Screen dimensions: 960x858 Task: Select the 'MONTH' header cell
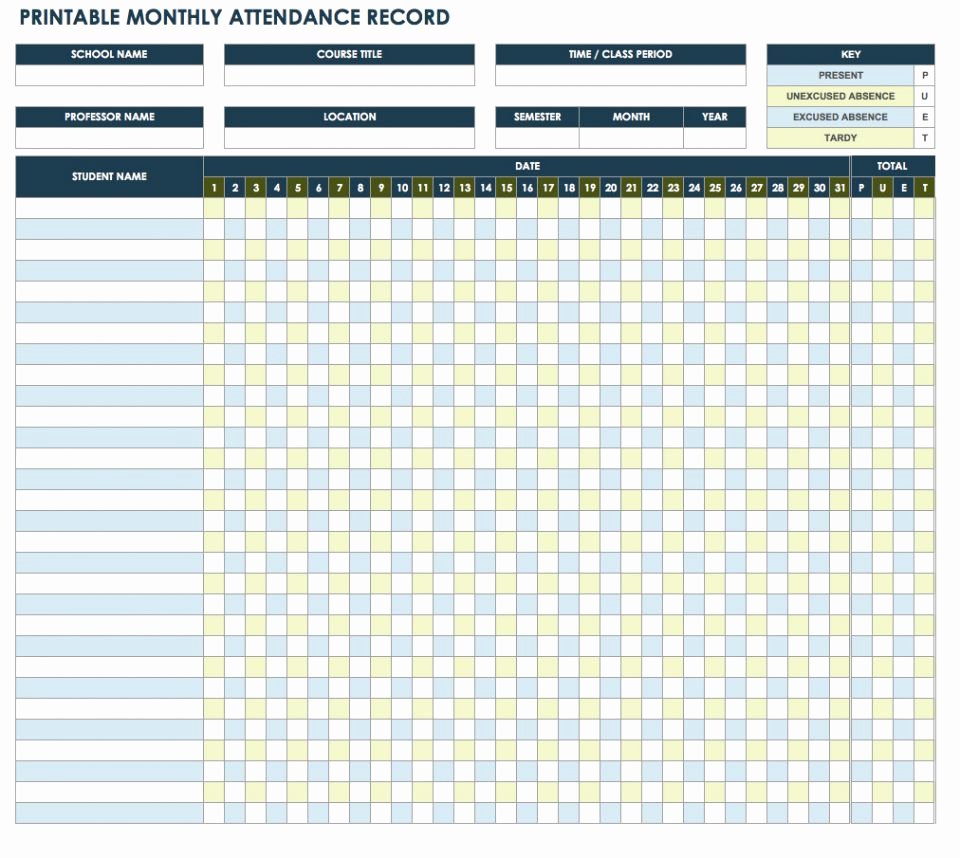tap(631, 117)
